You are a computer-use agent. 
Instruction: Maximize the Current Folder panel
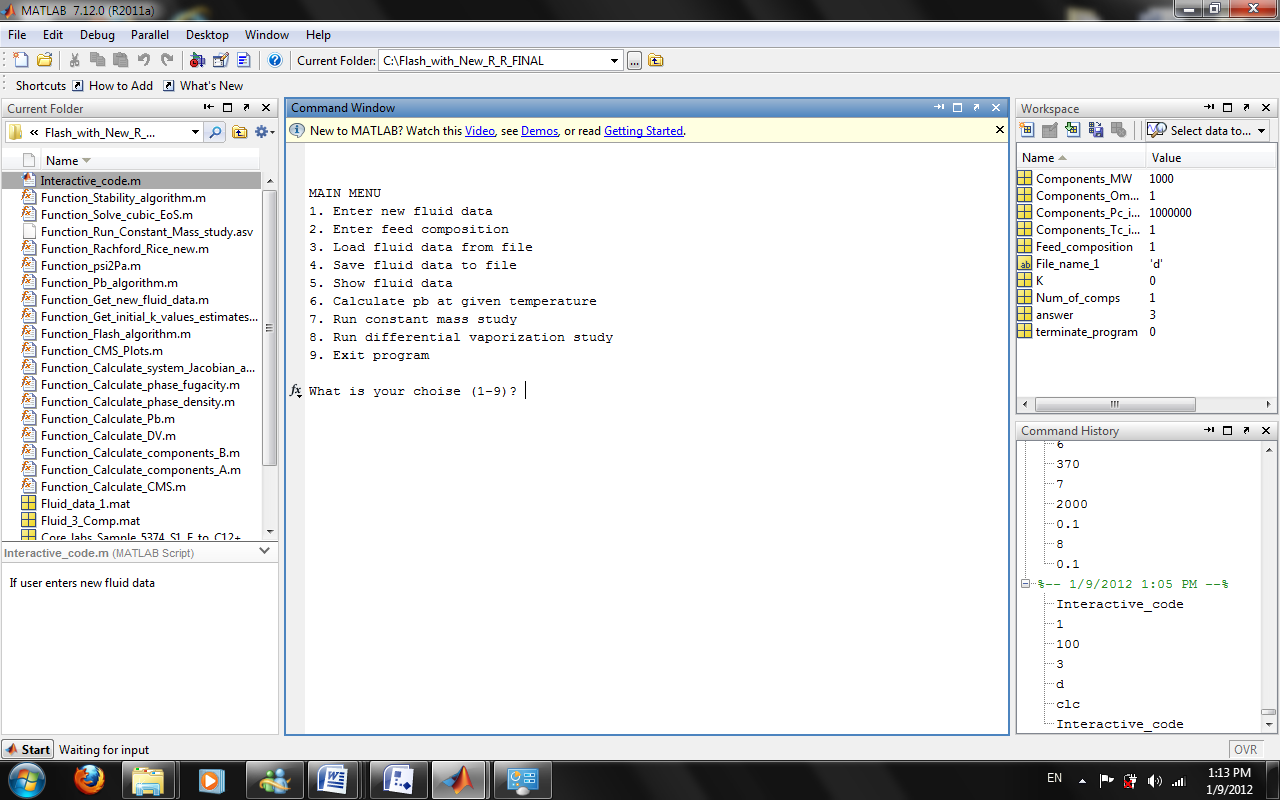point(228,108)
